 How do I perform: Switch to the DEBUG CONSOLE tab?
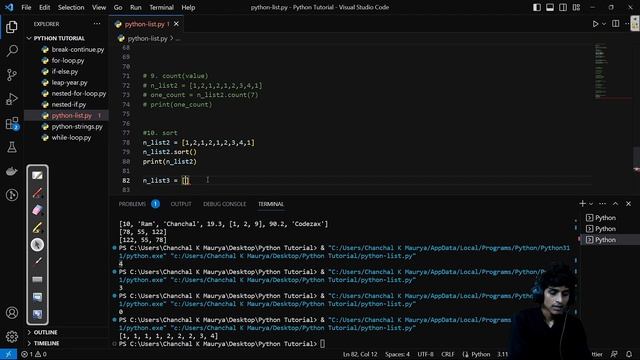224,204
